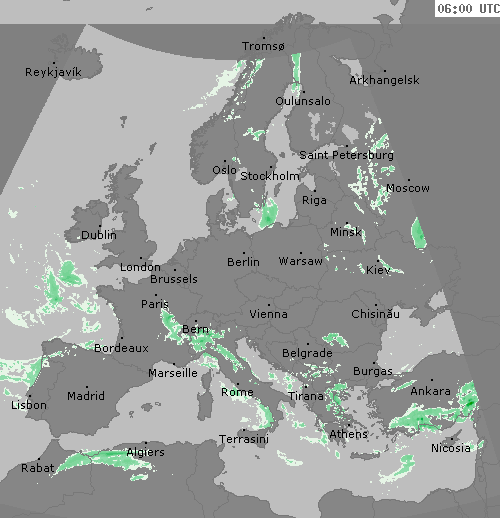Screen dimensions: 500x518
Task: Click the Oulunsalo map label
Action: [303, 101]
